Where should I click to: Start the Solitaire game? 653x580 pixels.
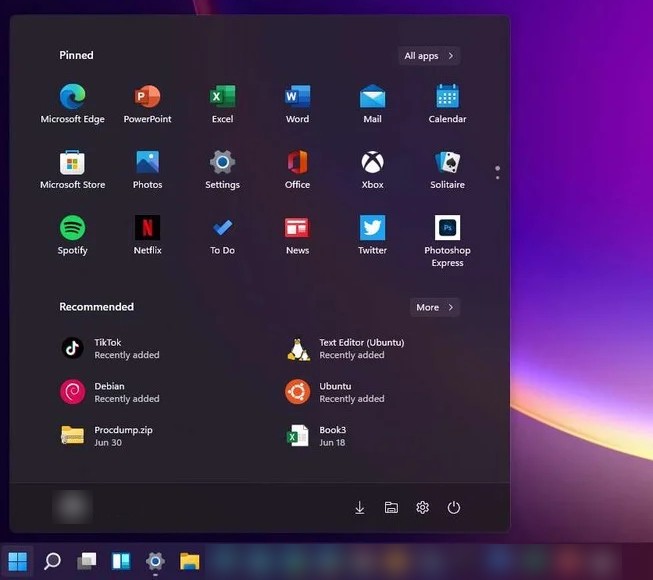447,169
